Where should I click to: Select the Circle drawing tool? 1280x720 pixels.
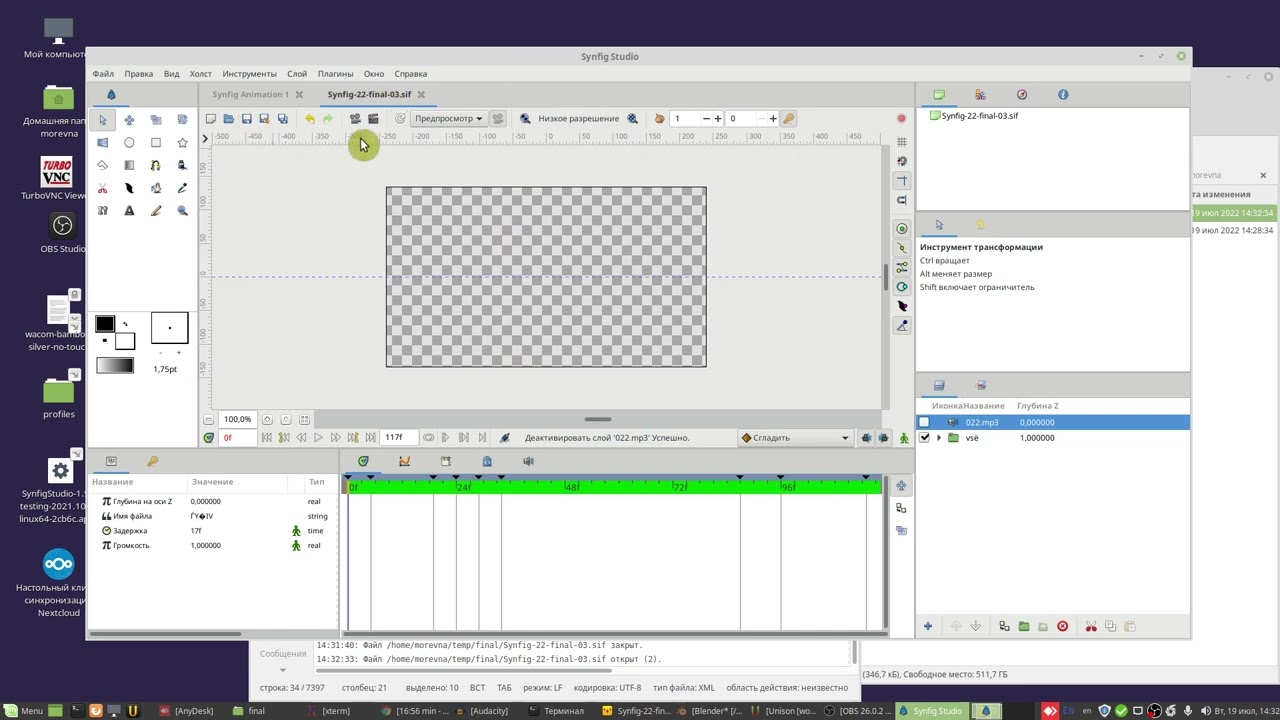click(129, 142)
